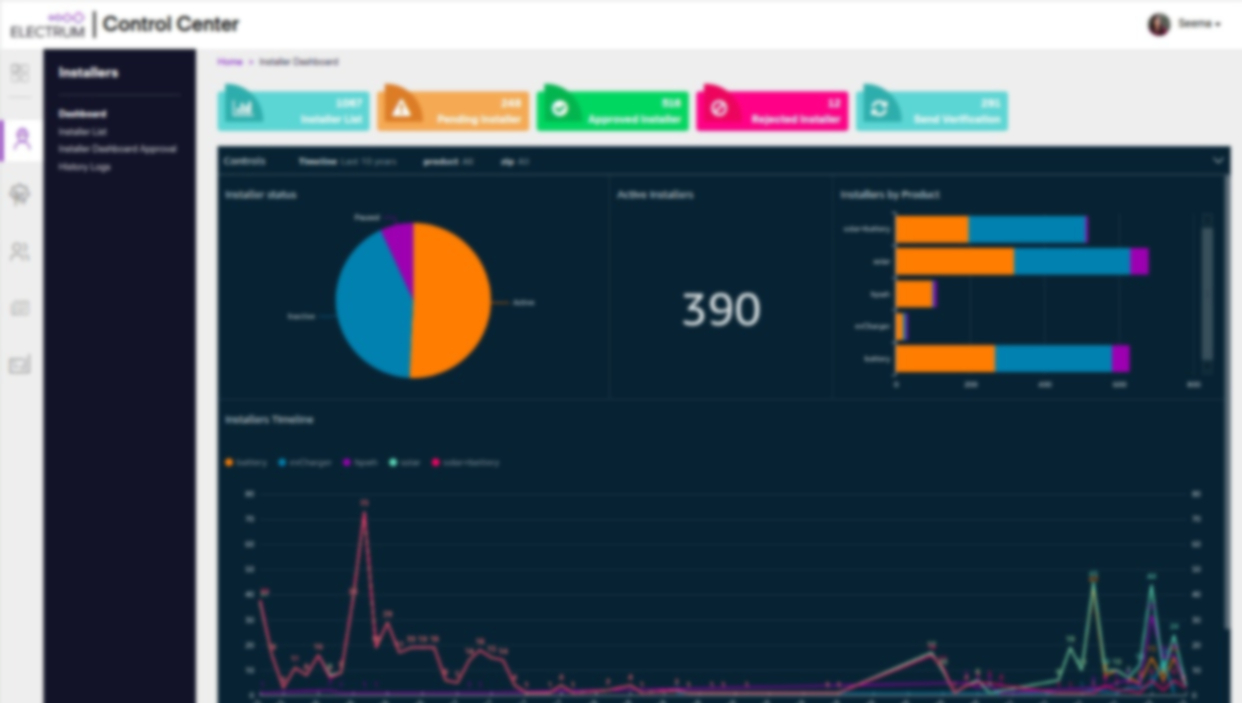Select Dashboard in Installers menu
This screenshot has height=703, width=1242.
tap(82, 114)
